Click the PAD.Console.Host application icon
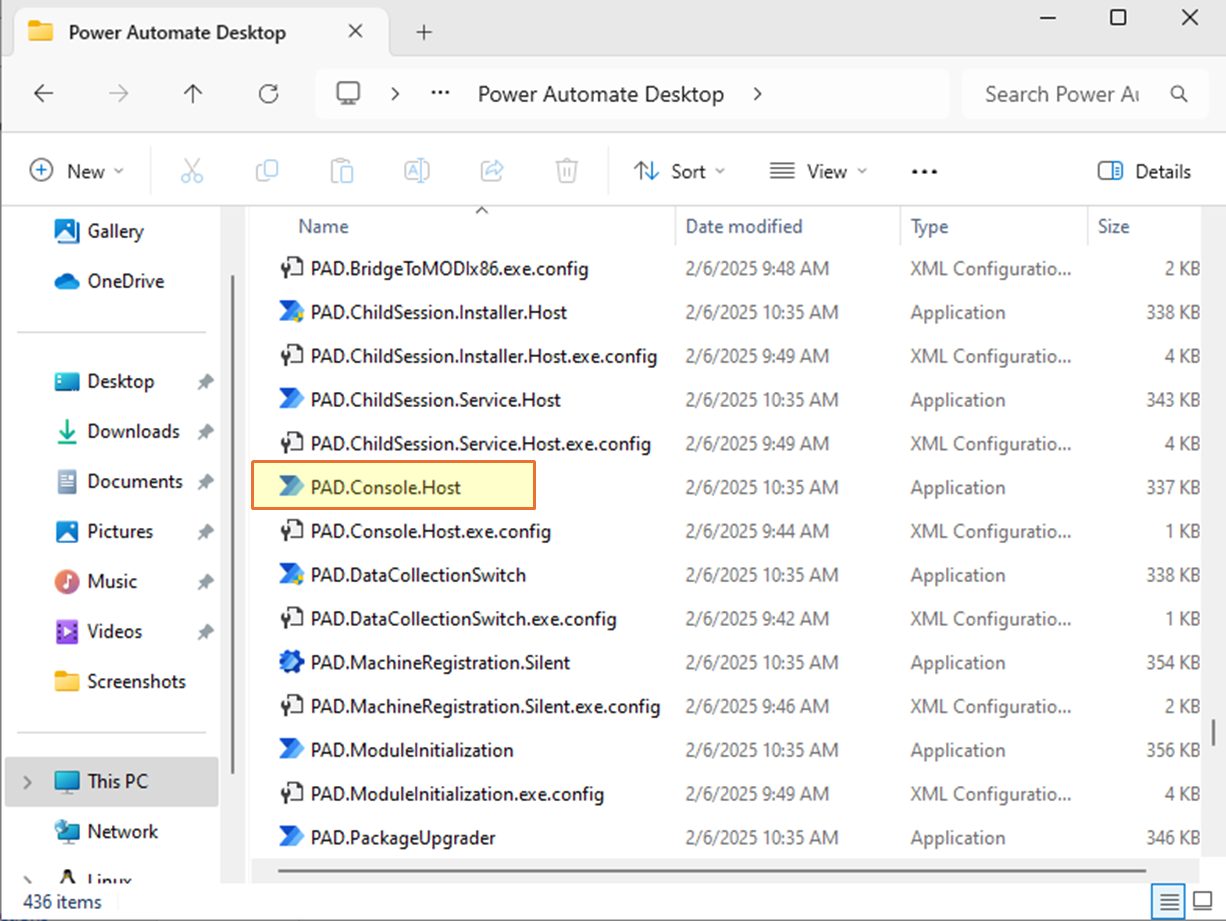 [x=291, y=487]
